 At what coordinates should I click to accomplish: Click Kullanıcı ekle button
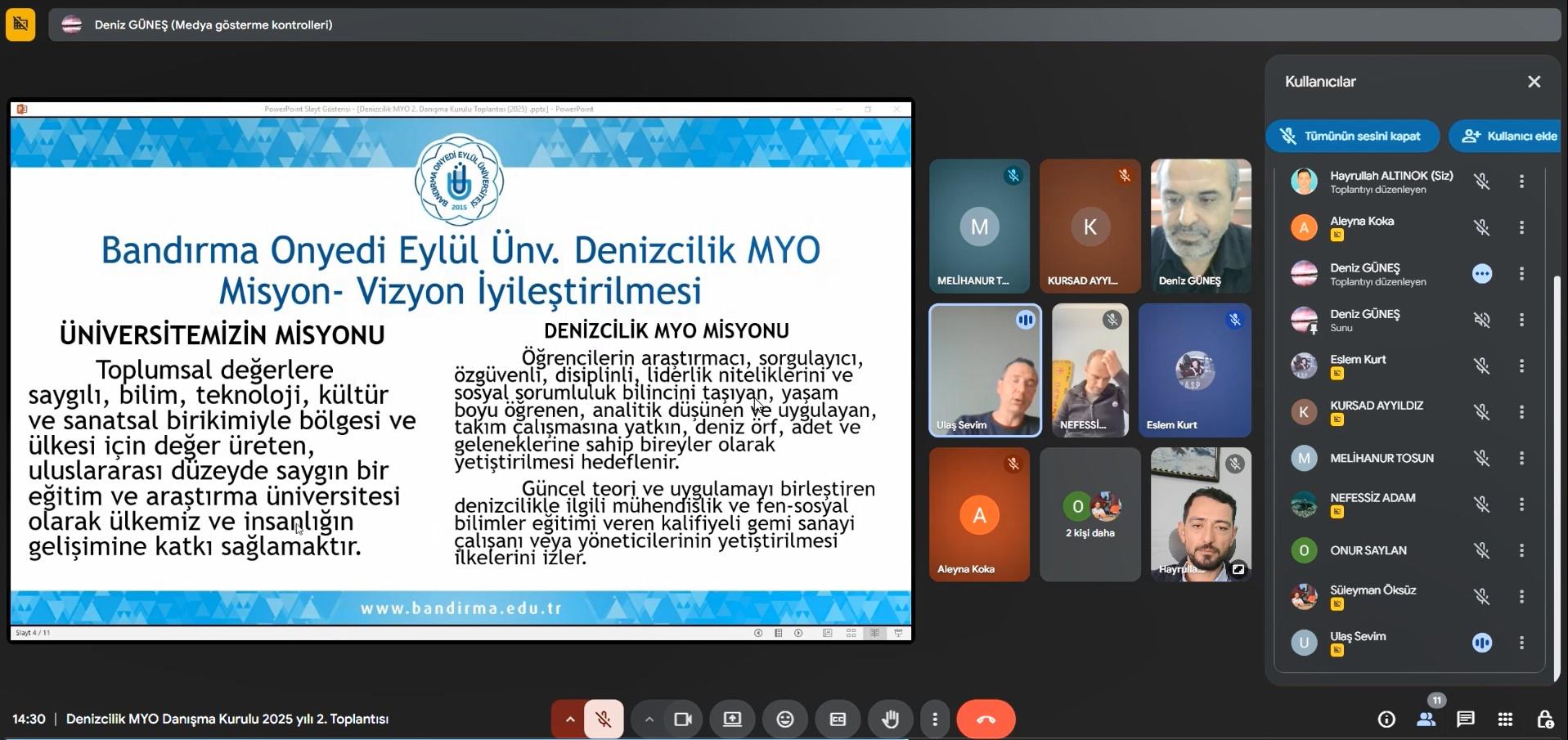click(1509, 136)
